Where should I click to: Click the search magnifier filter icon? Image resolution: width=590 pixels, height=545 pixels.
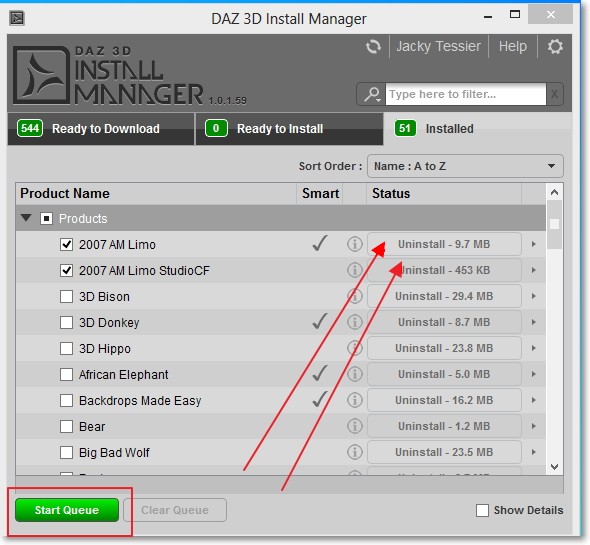372,94
